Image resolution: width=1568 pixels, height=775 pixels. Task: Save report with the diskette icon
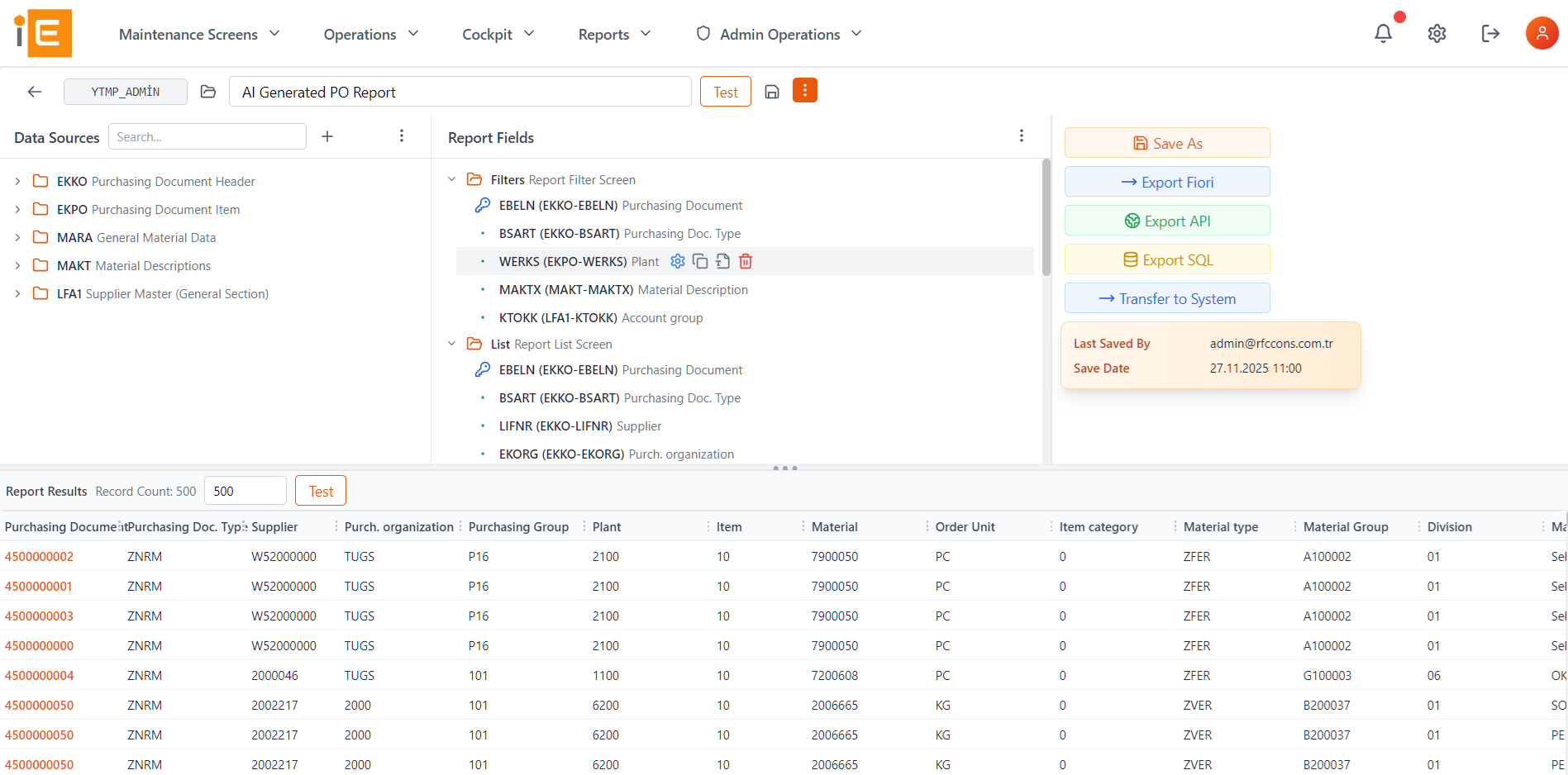(772, 92)
